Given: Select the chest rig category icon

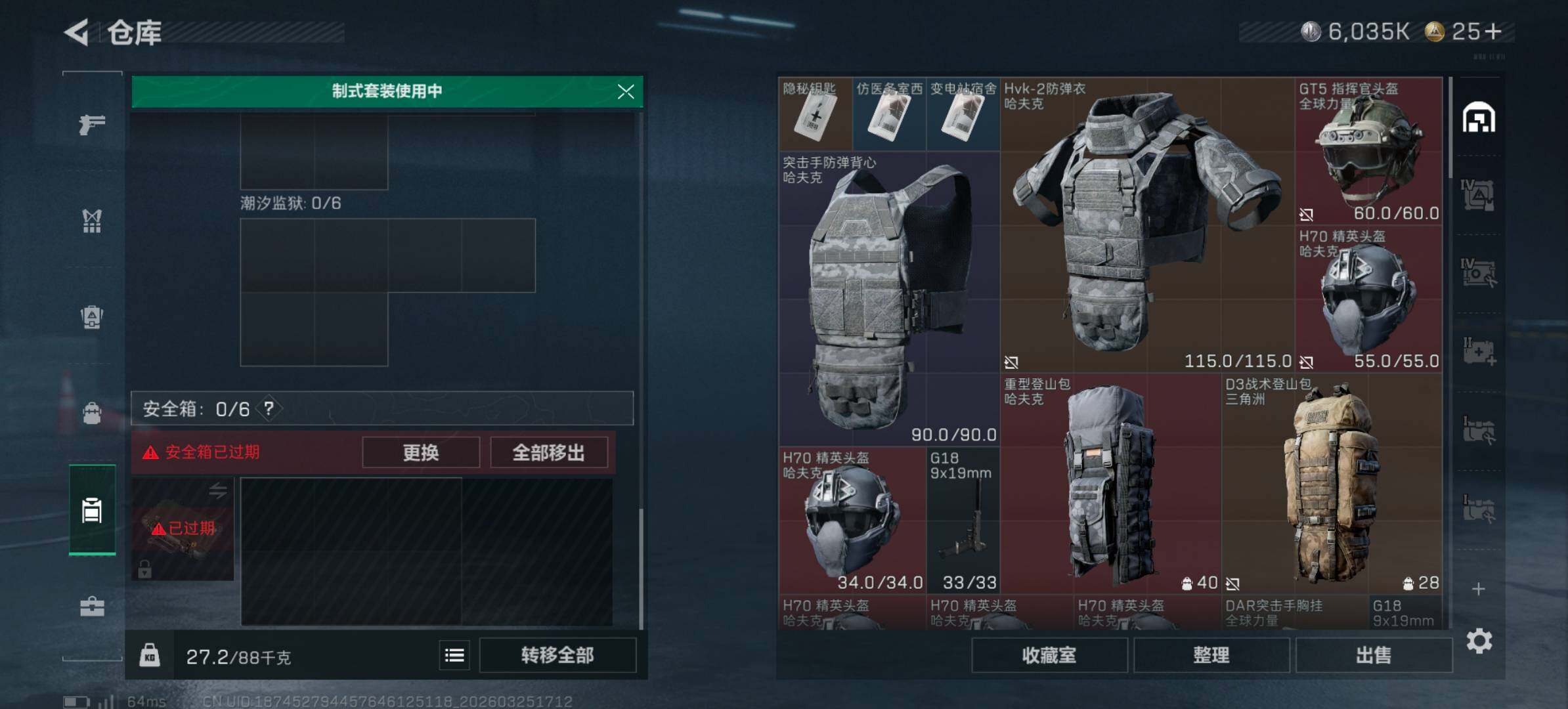Looking at the screenshot, I should tap(92, 221).
